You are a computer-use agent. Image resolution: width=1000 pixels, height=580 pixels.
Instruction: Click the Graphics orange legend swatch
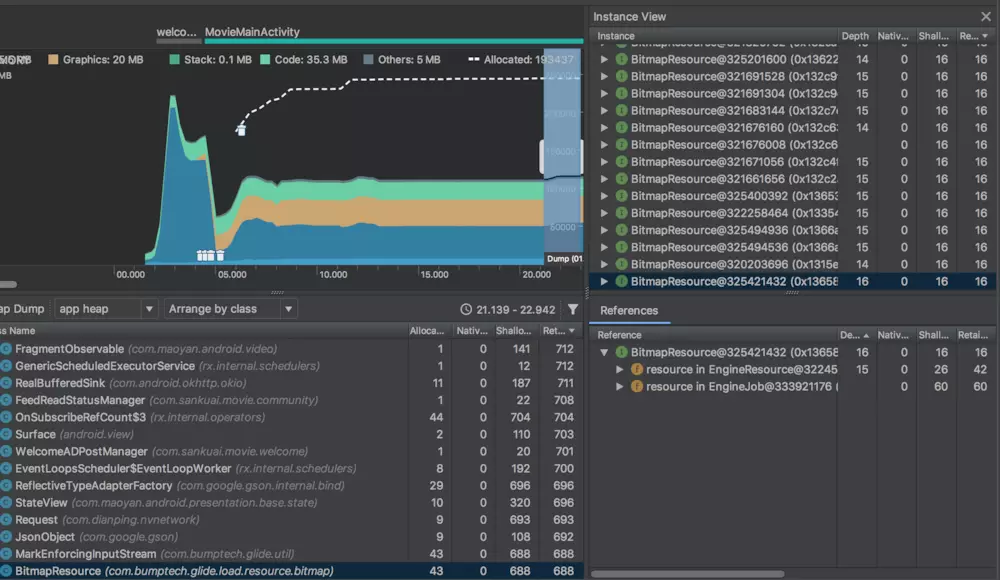53,59
